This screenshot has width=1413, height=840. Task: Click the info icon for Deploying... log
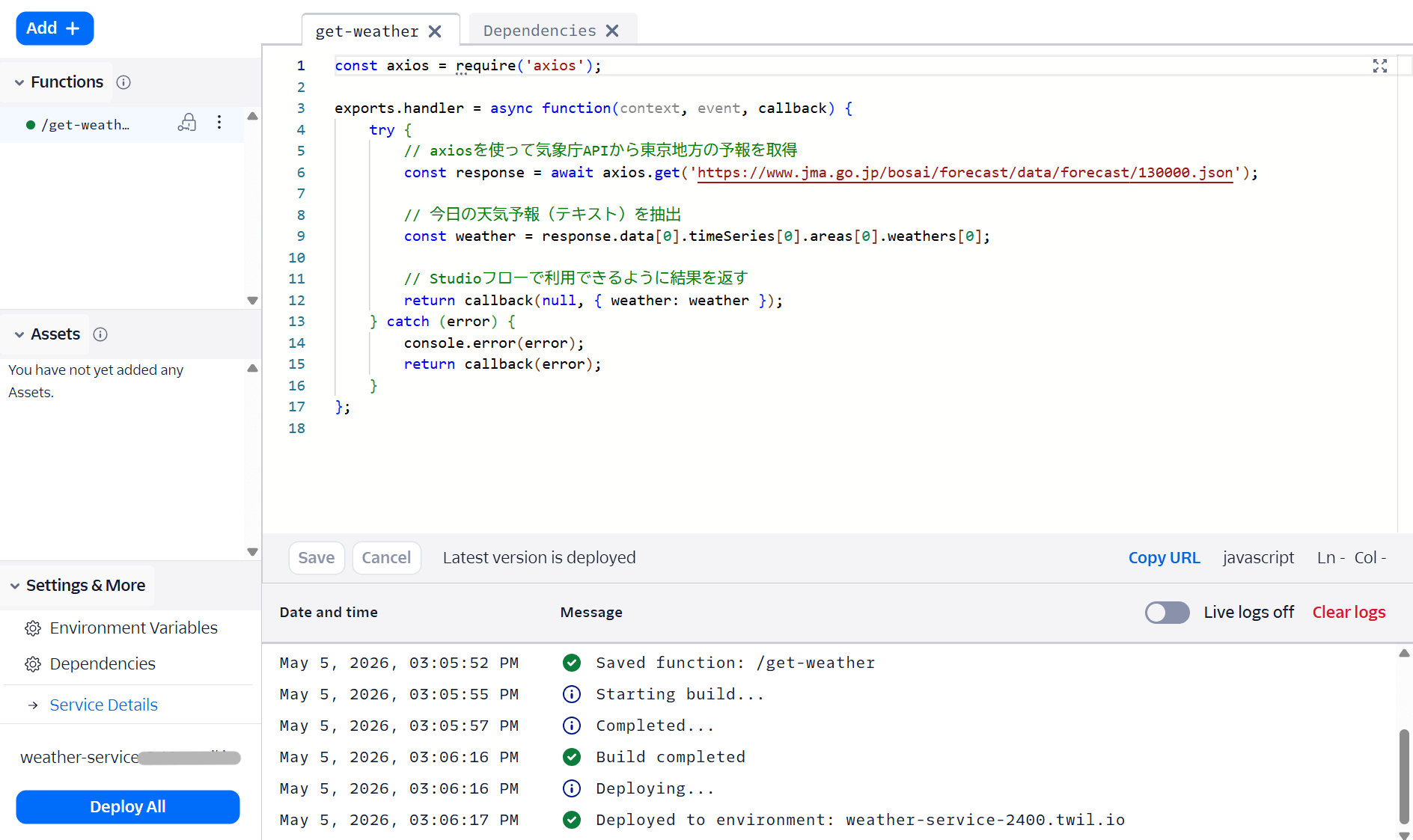pos(572,788)
